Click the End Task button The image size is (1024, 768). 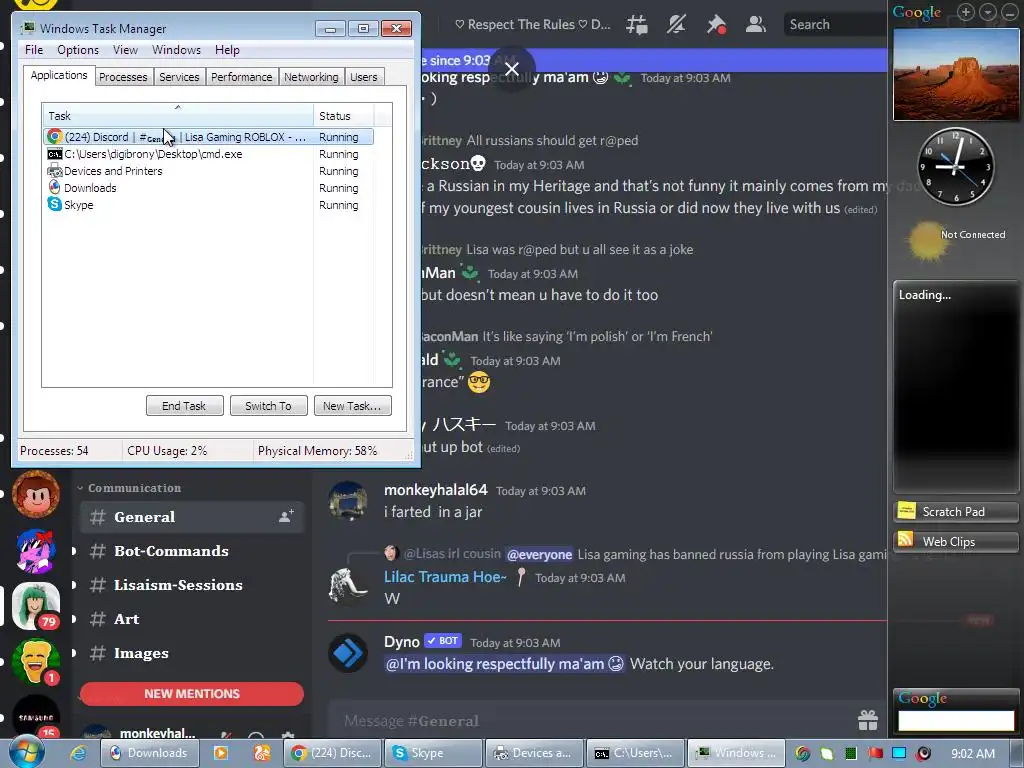(184, 406)
